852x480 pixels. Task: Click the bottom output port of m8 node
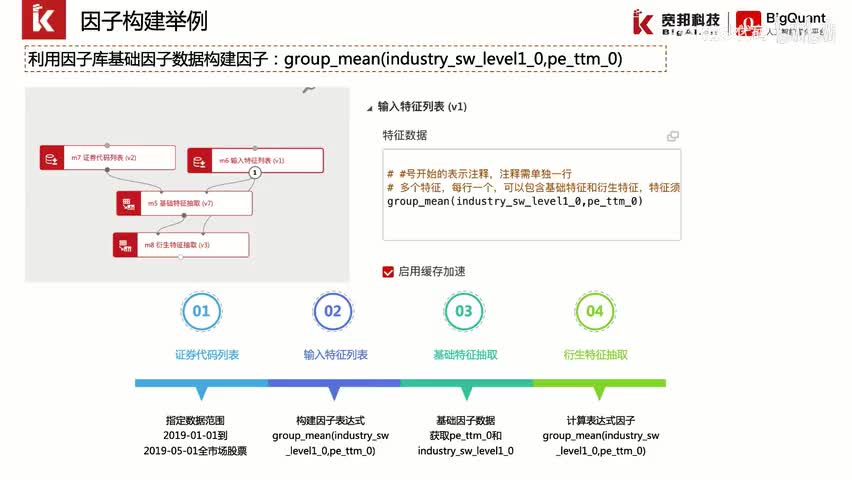pyautogui.click(x=181, y=258)
